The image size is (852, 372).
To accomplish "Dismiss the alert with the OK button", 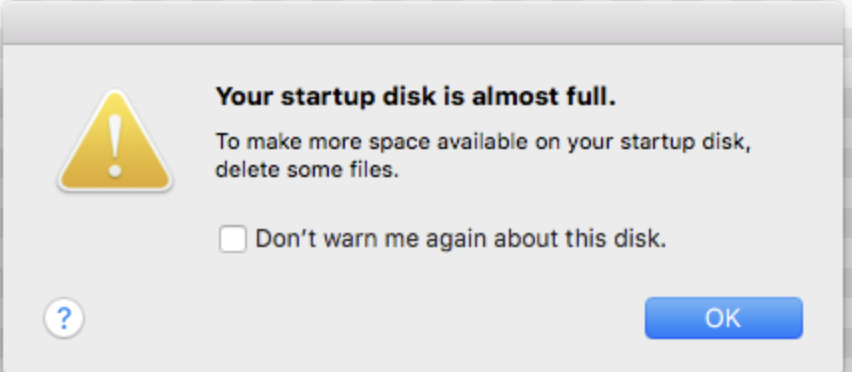I will tap(723, 318).
